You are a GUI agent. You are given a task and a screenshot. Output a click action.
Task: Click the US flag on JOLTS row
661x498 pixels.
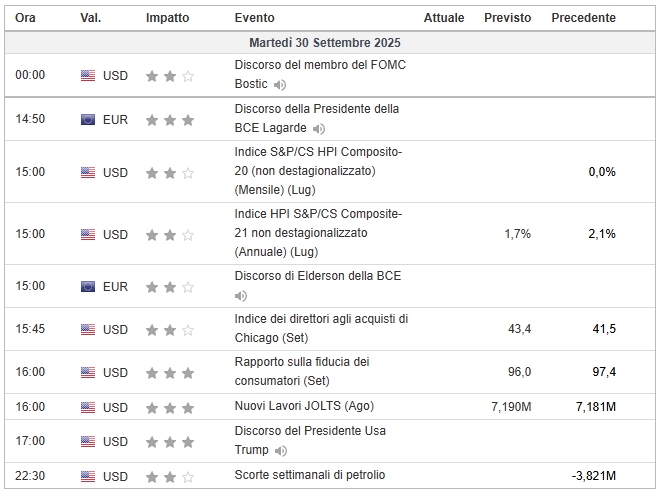(x=88, y=407)
